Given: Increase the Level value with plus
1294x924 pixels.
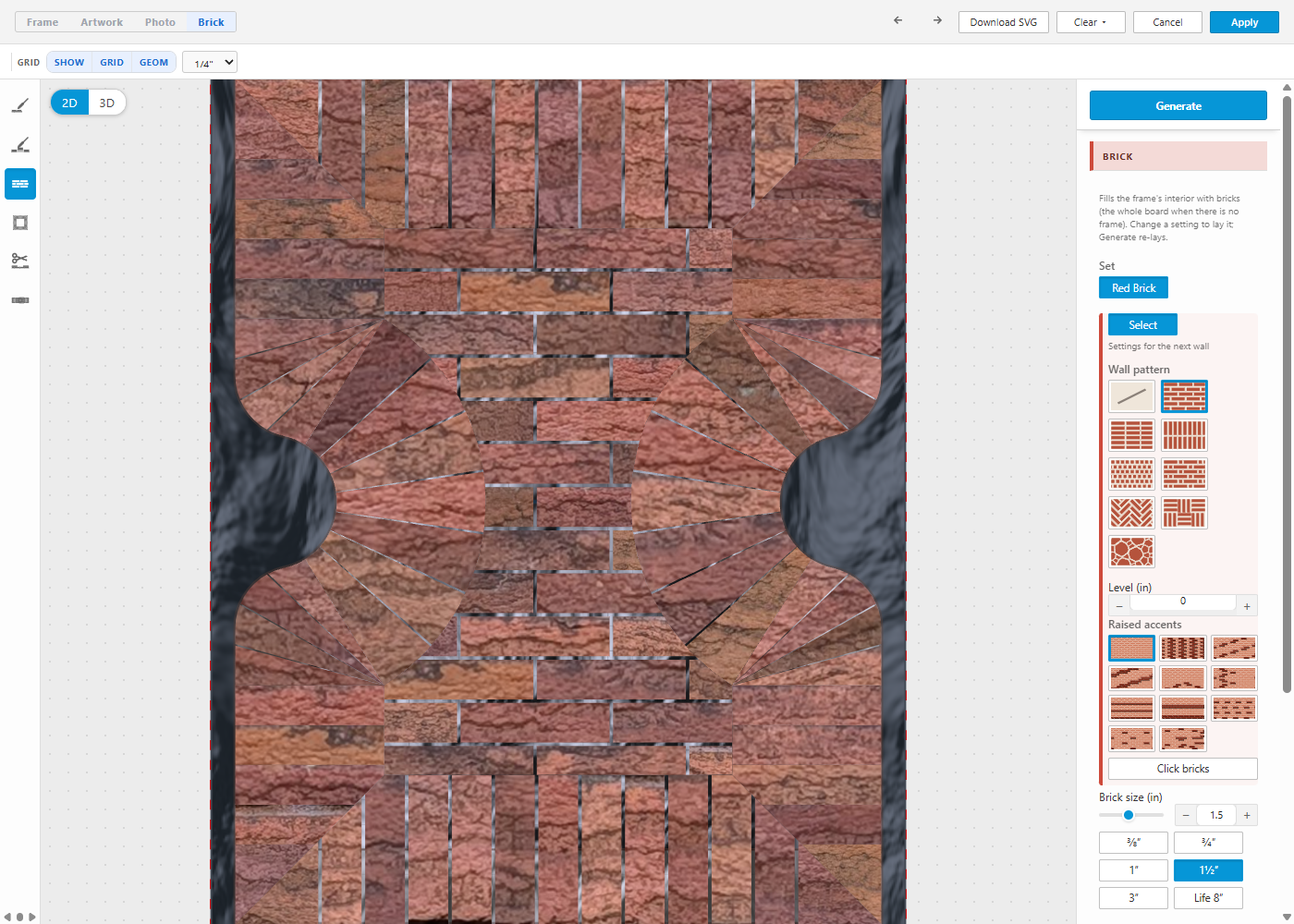Looking at the screenshot, I should coord(1247,606).
